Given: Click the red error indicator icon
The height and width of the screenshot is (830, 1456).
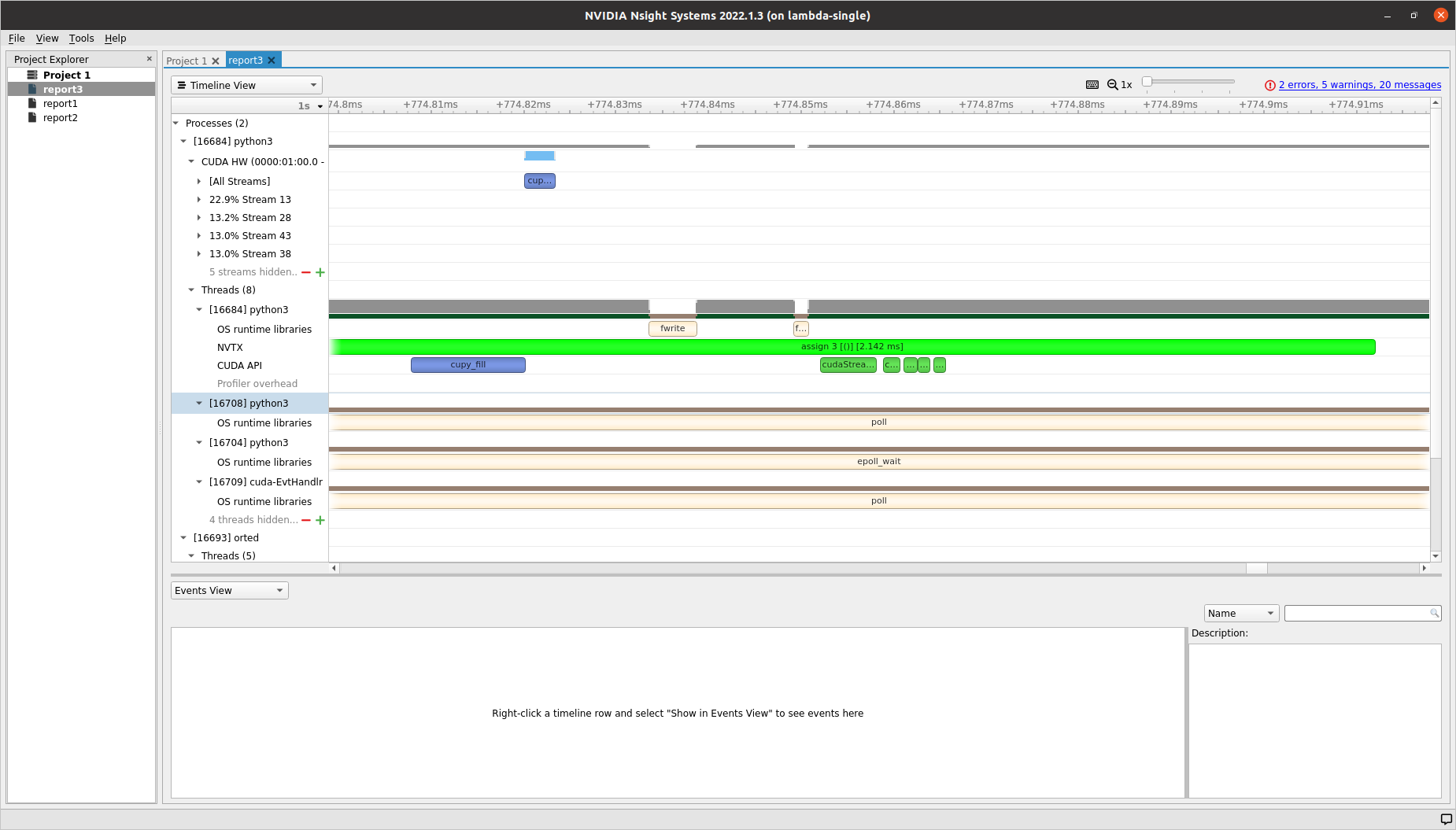Looking at the screenshot, I should (1269, 84).
